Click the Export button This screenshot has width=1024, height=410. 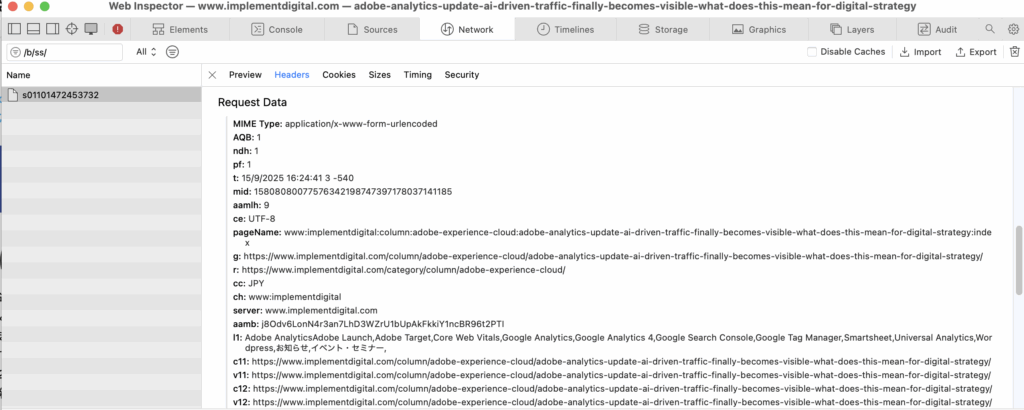tap(976, 52)
